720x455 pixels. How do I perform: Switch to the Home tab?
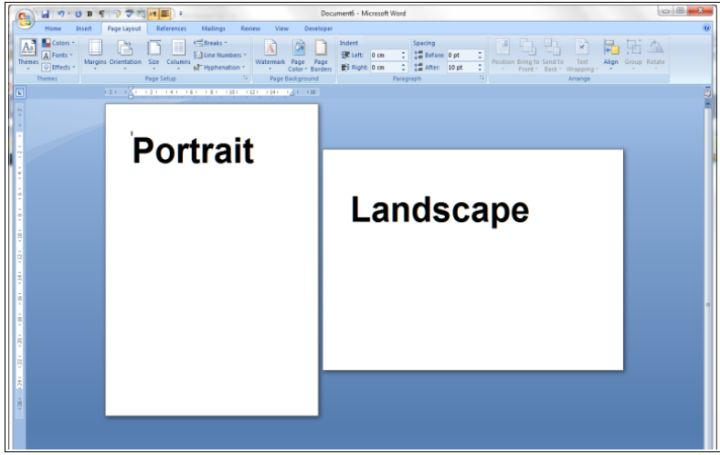pyautogui.click(x=53, y=28)
